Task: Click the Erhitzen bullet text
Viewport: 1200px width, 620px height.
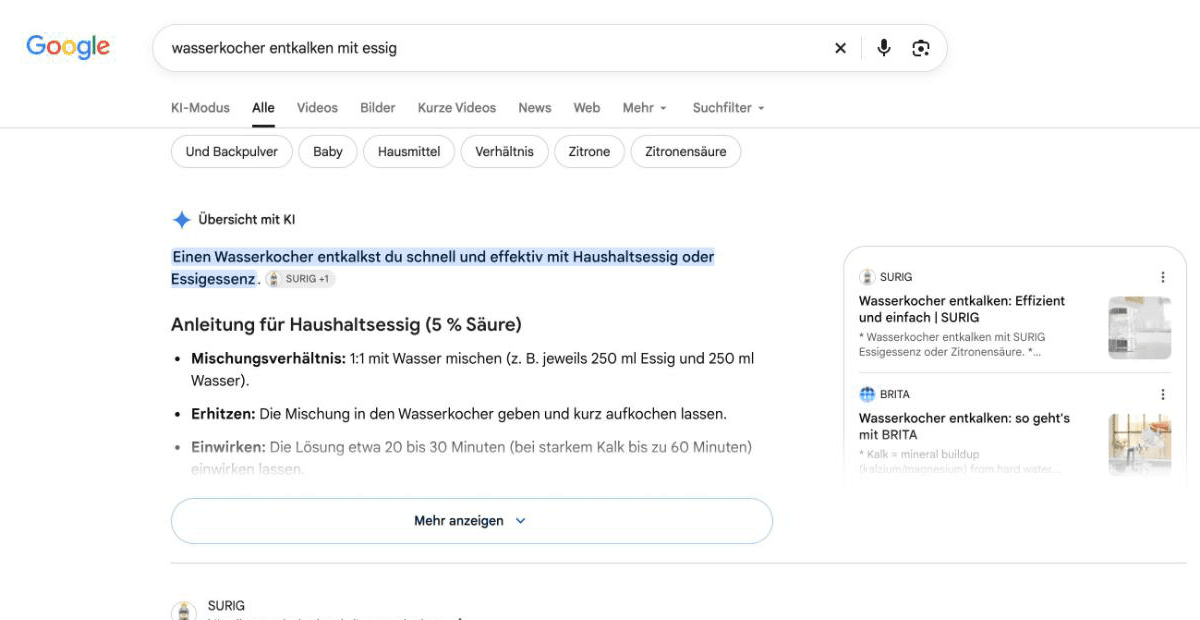Action: (x=459, y=414)
